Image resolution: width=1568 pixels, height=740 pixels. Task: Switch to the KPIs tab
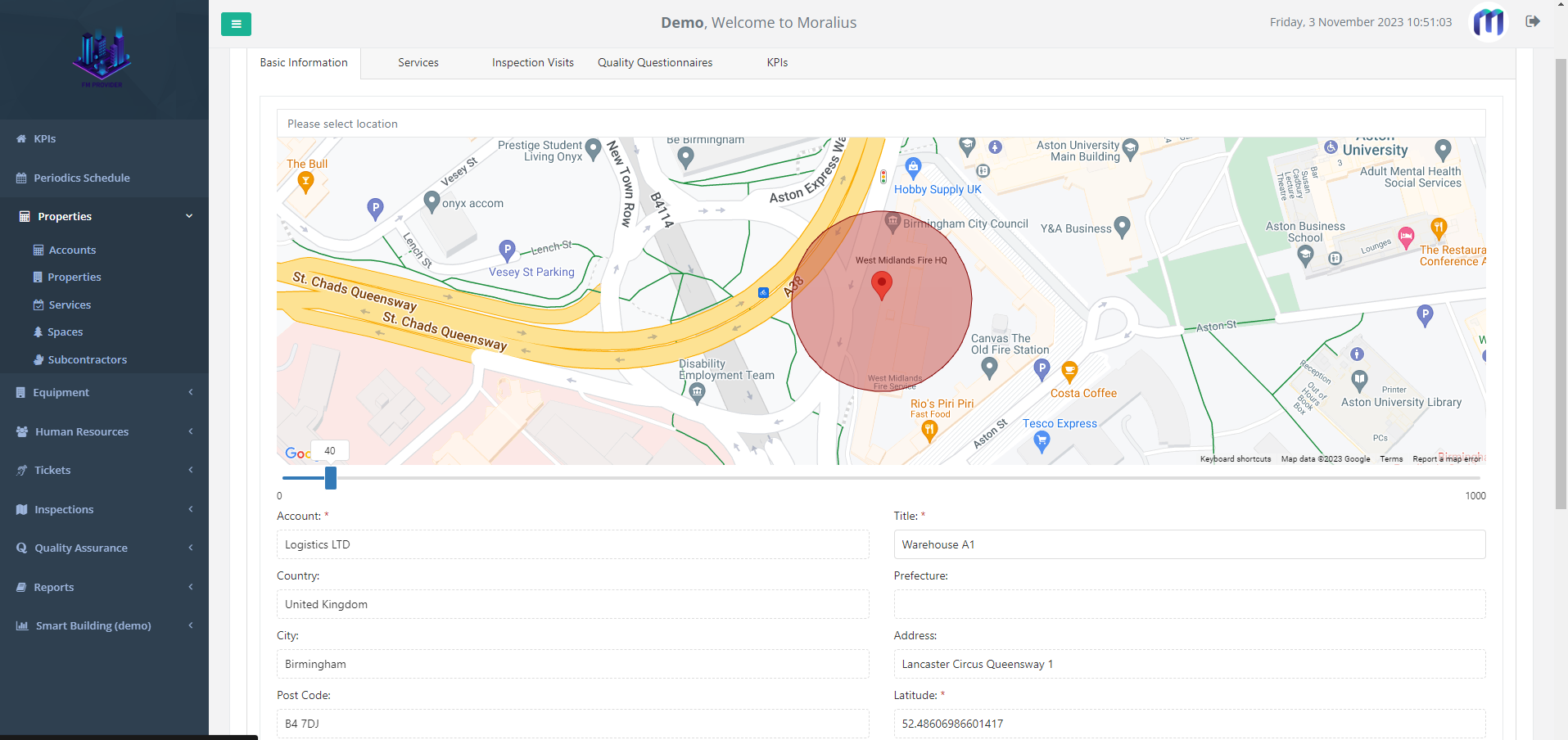click(x=778, y=63)
